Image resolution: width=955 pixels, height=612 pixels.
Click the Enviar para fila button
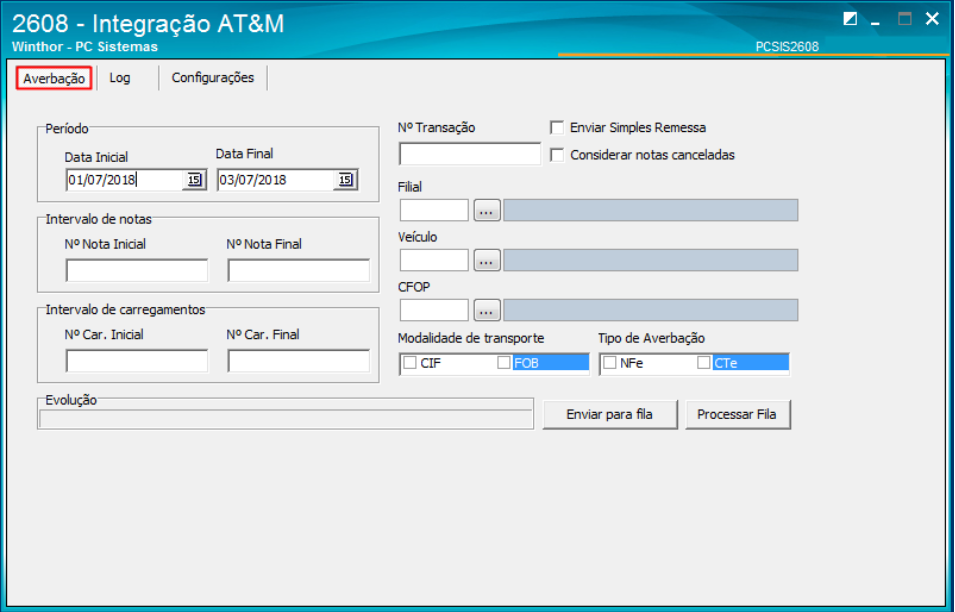610,415
